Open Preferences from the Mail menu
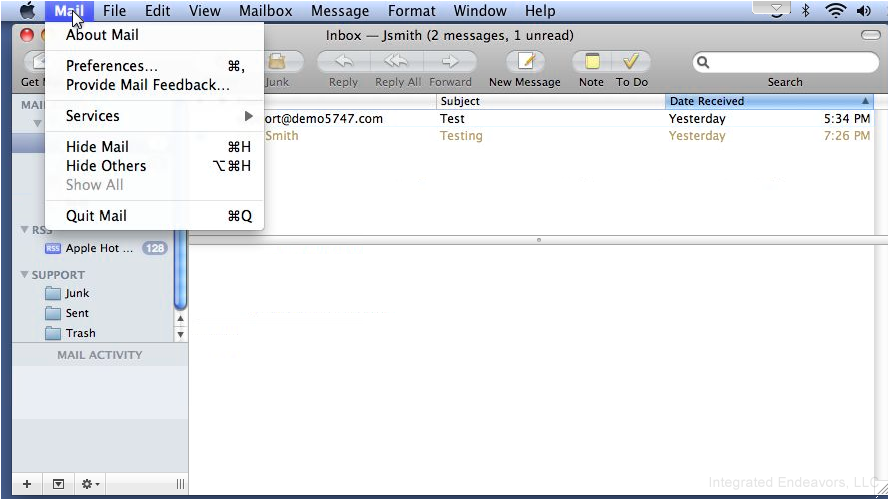 (154, 66)
